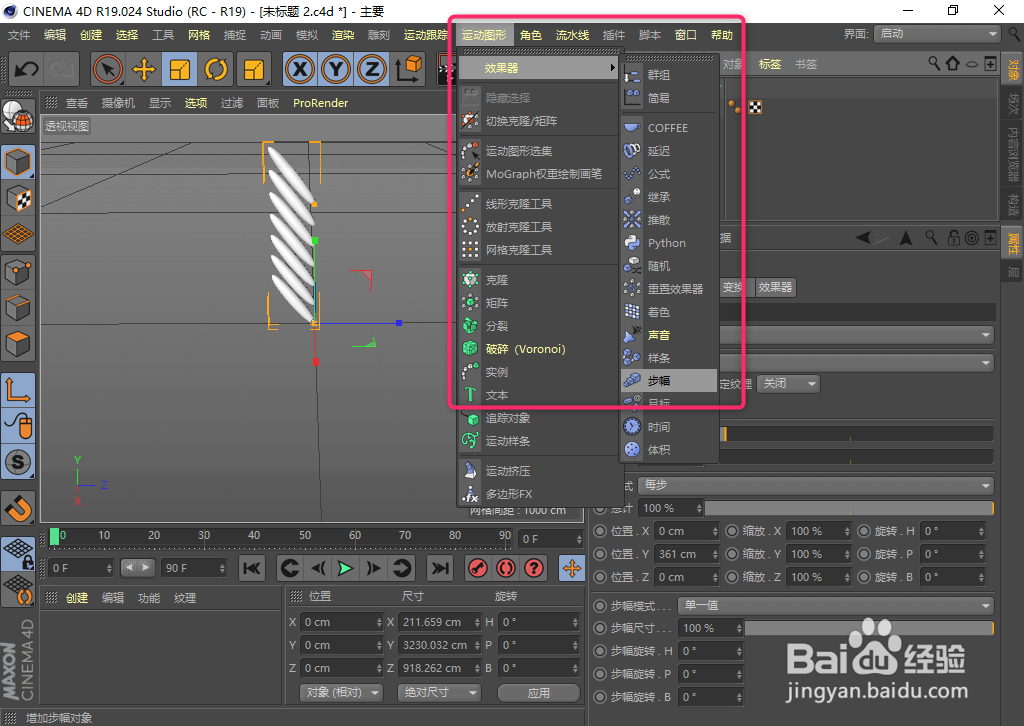Choose Sound effector in submenu
Viewport: 1024px width, 726px height.
(669, 335)
